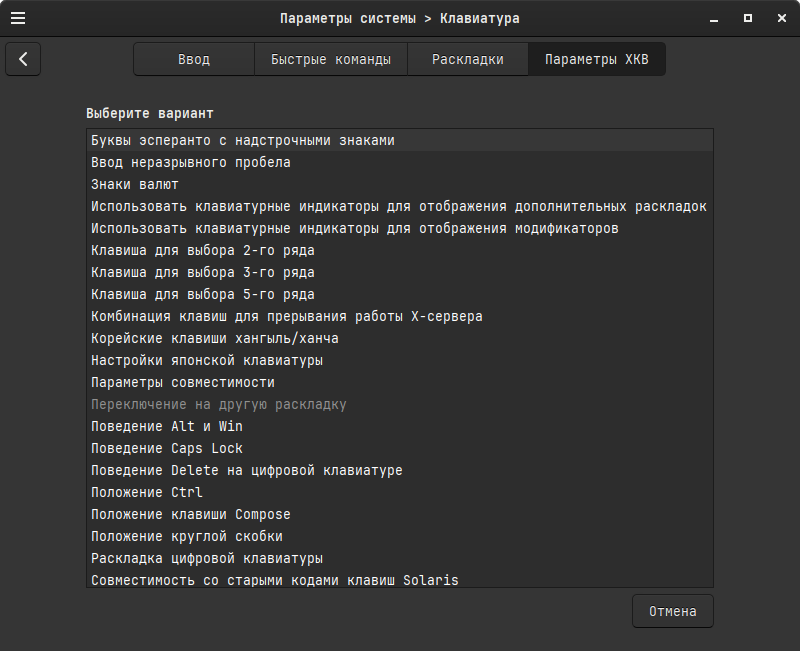Click the Отмена button
This screenshot has height=651, width=800.
click(672, 611)
